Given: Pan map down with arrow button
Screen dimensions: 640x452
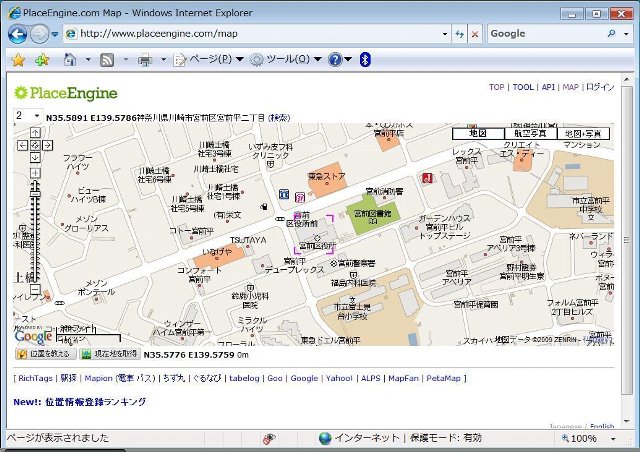Looking at the screenshot, I should (35, 157).
